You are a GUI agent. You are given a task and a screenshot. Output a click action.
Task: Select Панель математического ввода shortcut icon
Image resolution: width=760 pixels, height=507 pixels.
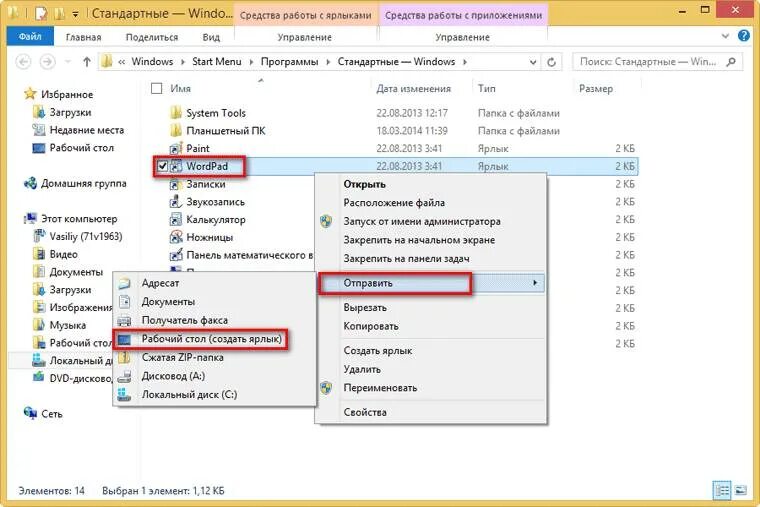(x=176, y=255)
